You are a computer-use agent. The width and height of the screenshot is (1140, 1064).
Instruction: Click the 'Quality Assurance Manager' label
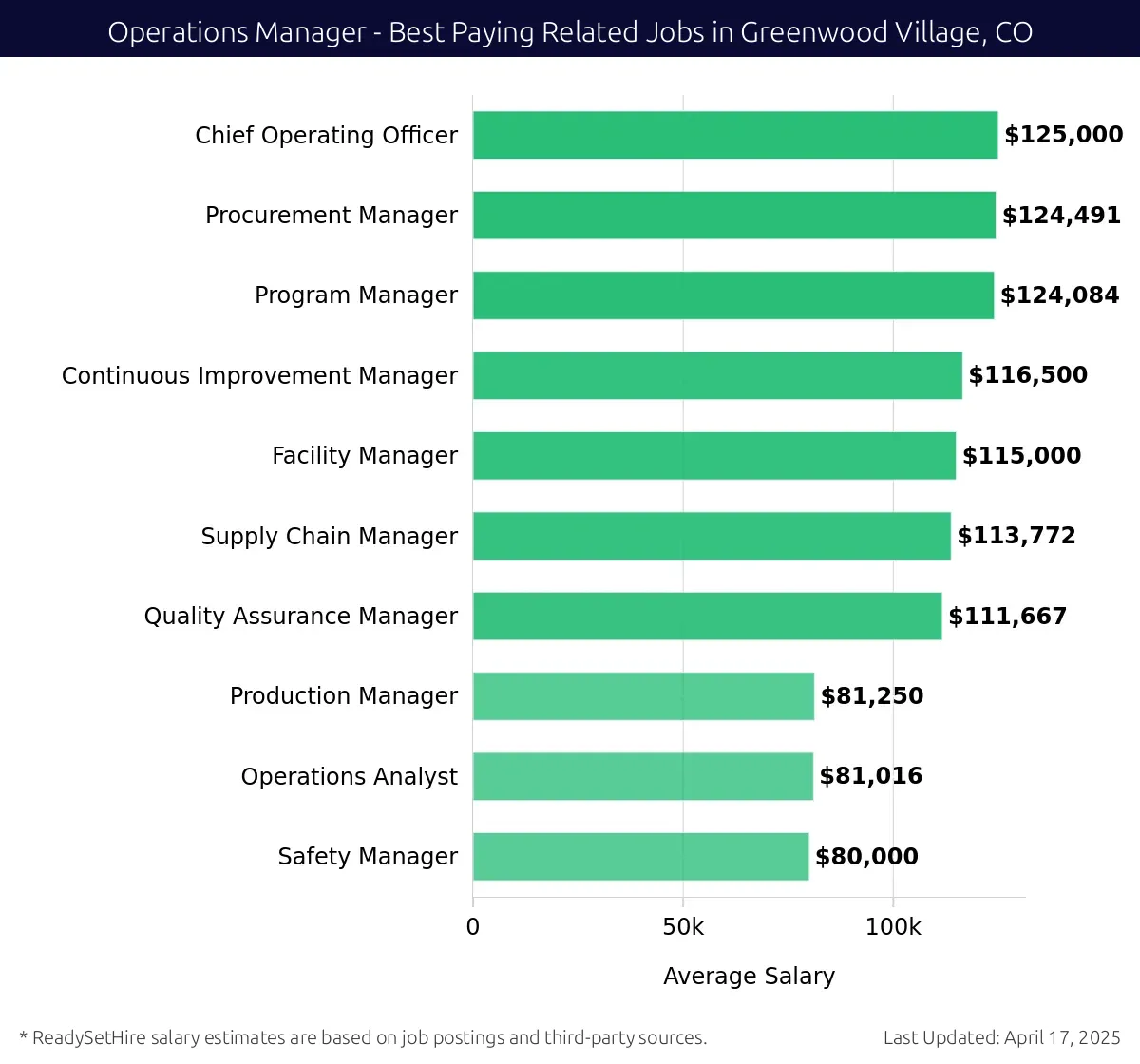(x=300, y=617)
